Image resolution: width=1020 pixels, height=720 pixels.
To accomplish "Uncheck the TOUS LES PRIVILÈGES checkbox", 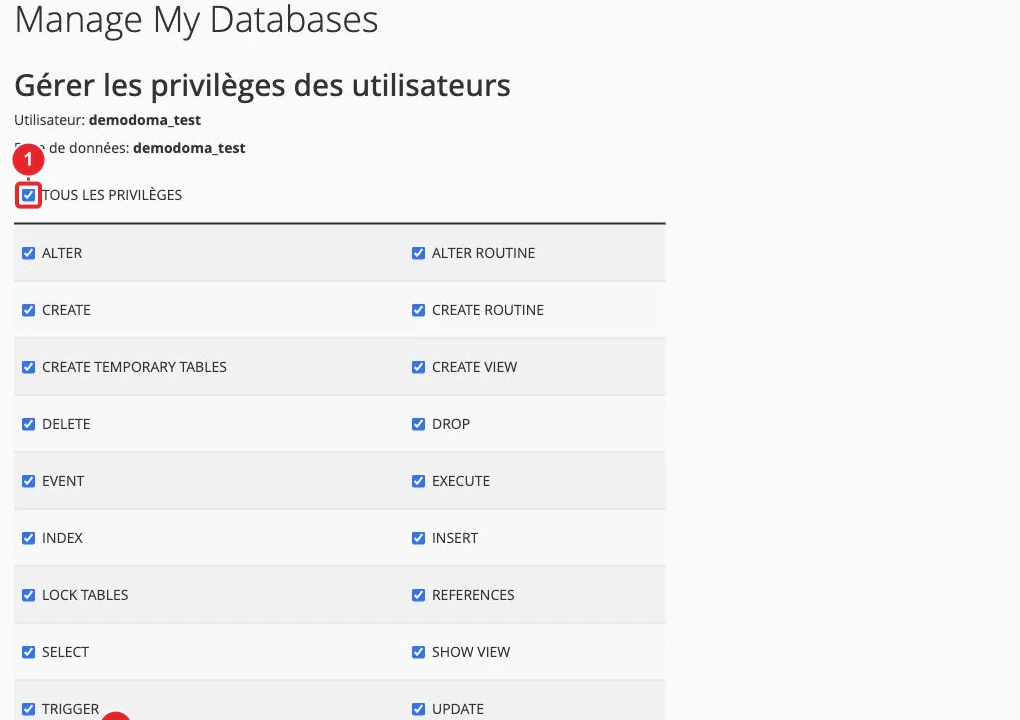I will pyautogui.click(x=29, y=195).
